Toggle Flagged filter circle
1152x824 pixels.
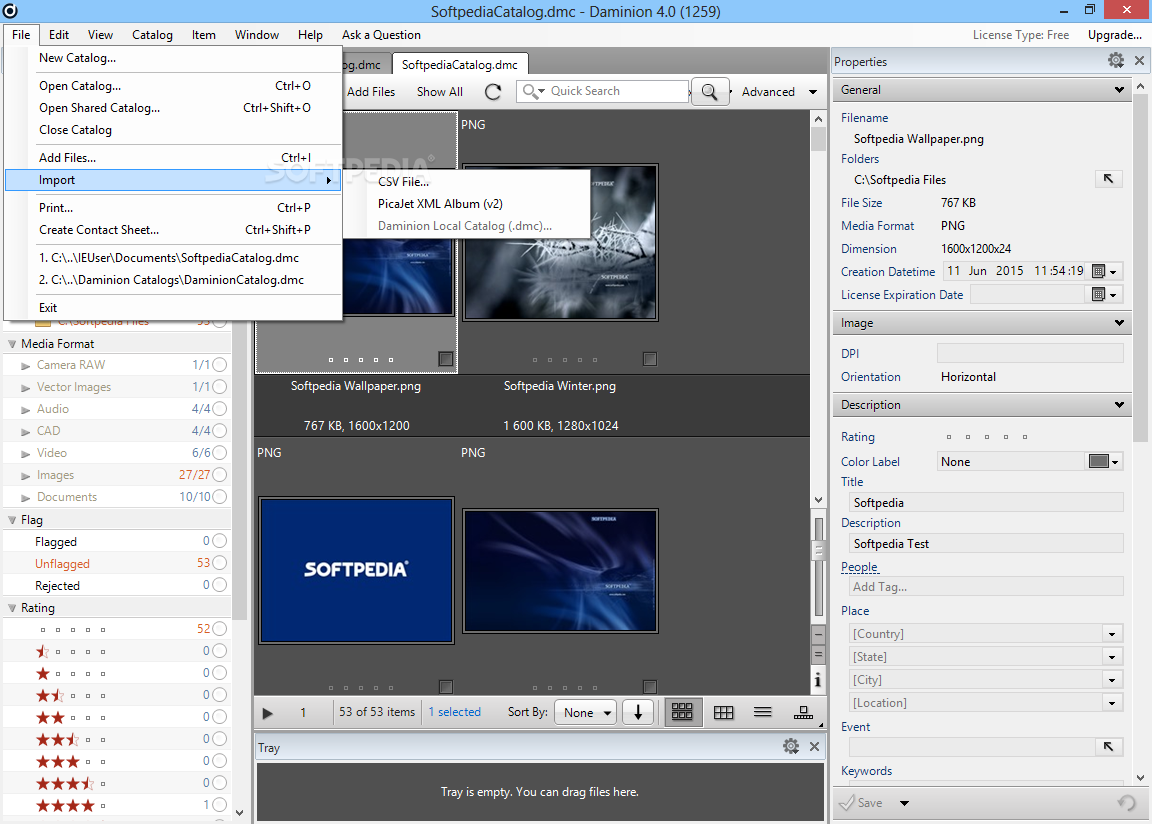click(x=220, y=541)
